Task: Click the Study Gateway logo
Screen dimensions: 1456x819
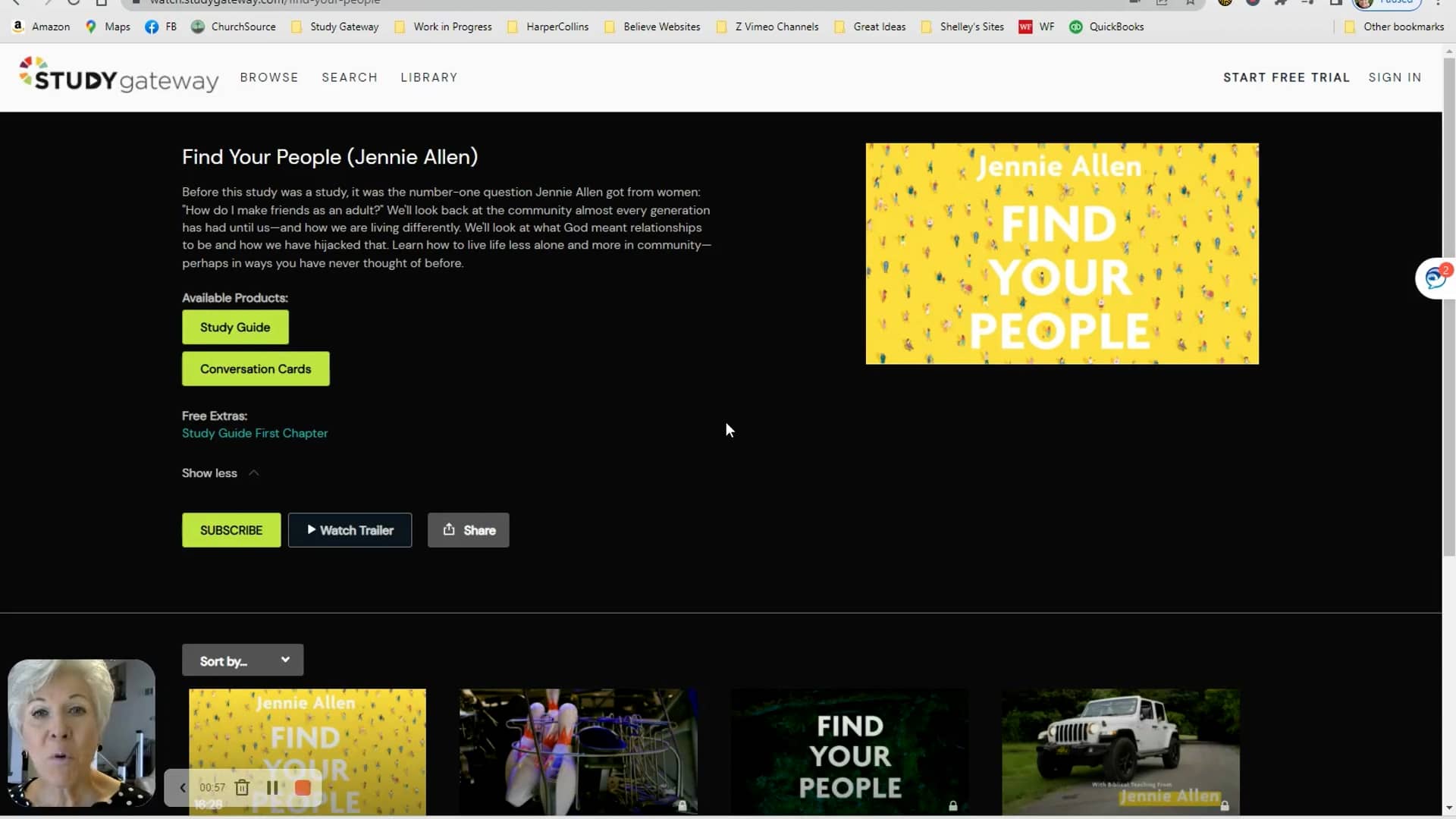Action: click(x=118, y=76)
